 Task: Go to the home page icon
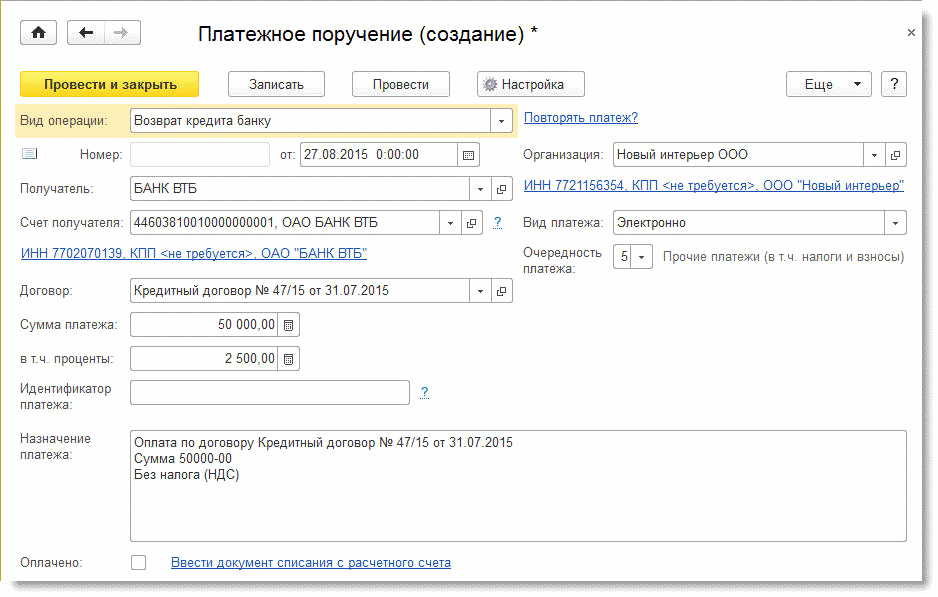pos(39,33)
